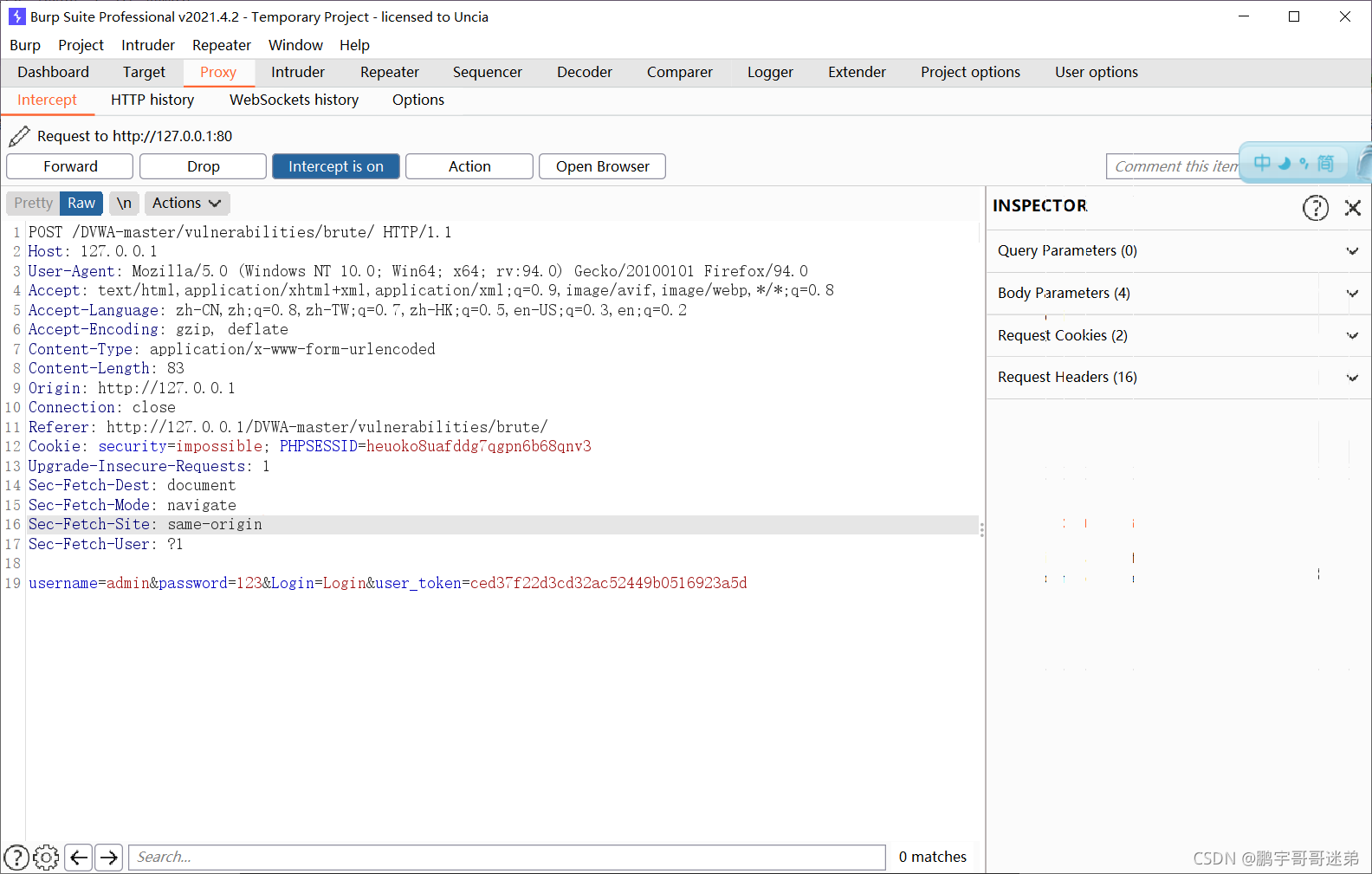Click the Search input field

(x=507, y=857)
